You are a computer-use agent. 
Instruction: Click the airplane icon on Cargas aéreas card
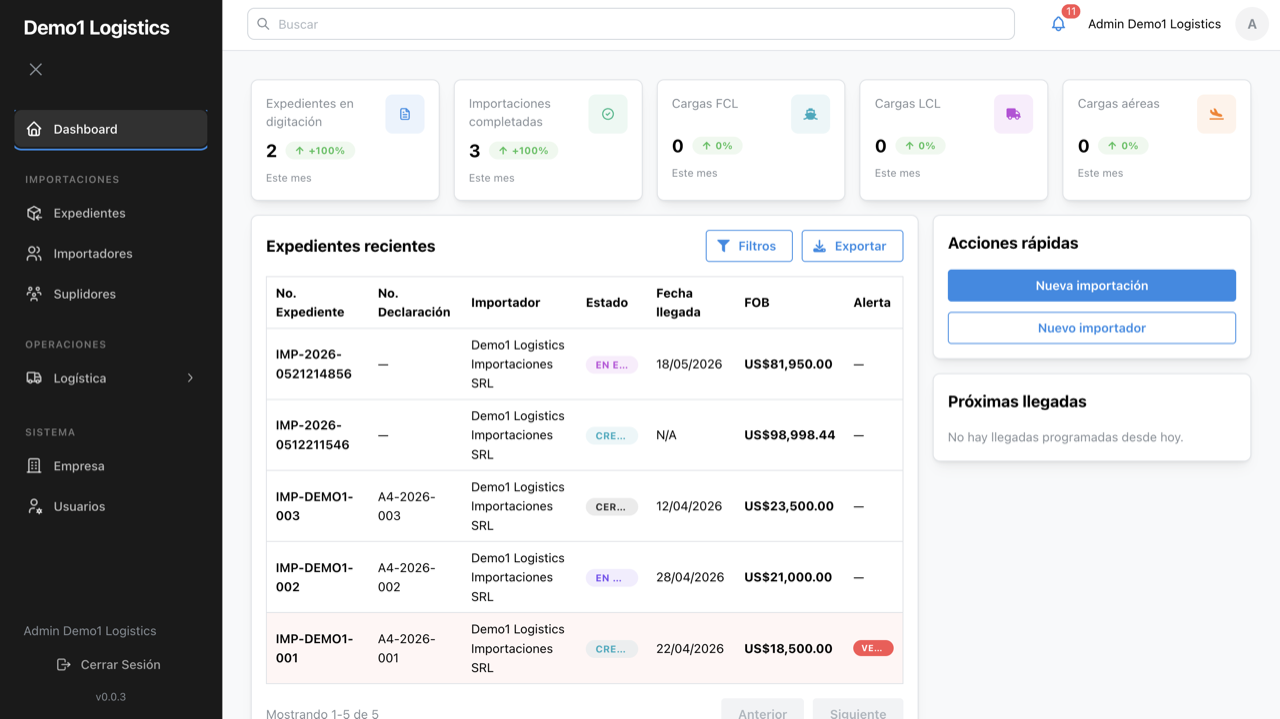click(1216, 114)
